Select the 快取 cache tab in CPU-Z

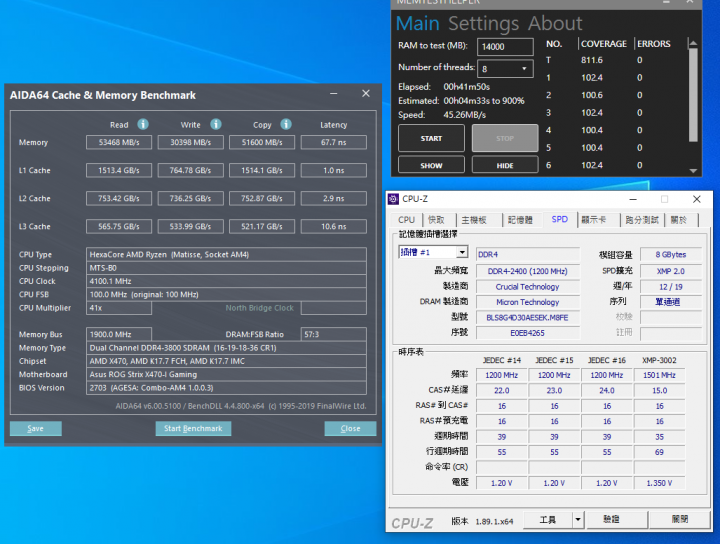[x=436, y=220]
